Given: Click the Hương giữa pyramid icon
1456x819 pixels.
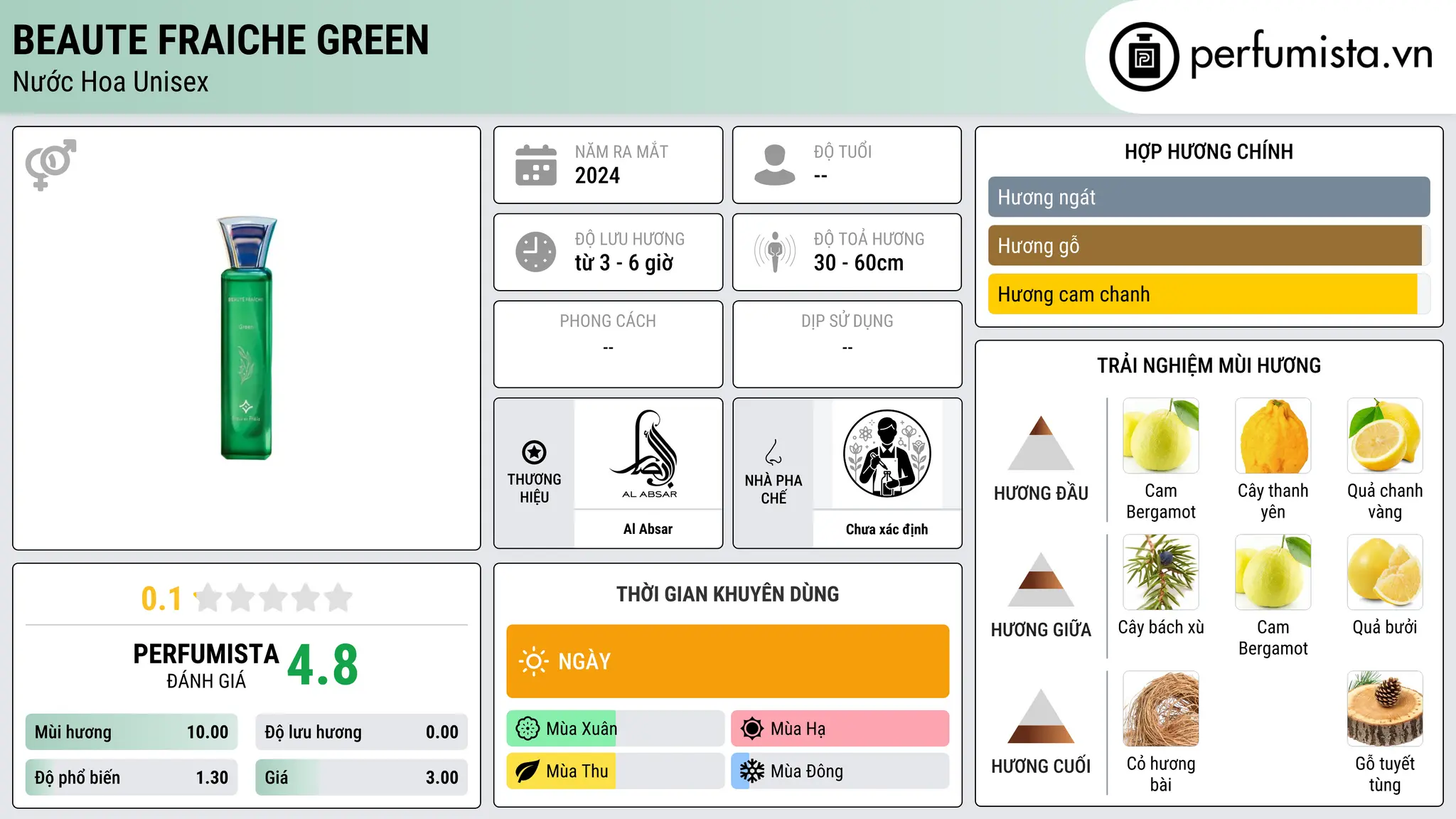Looking at the screenshot, I should click(1041, 579).
